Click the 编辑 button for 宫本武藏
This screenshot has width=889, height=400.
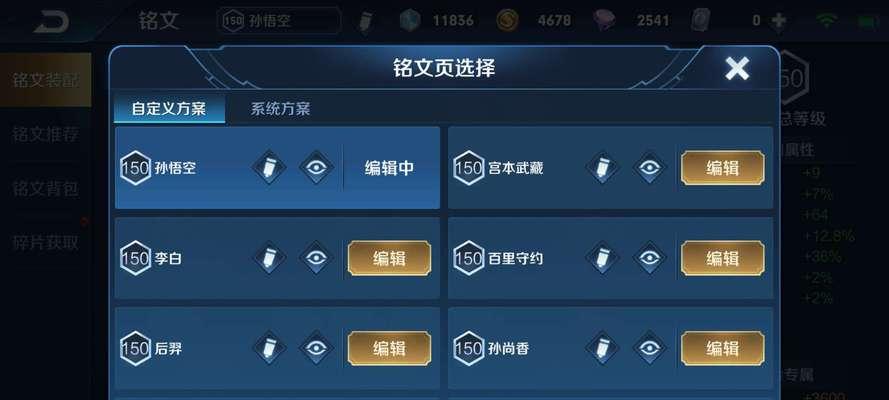(722, 168)
